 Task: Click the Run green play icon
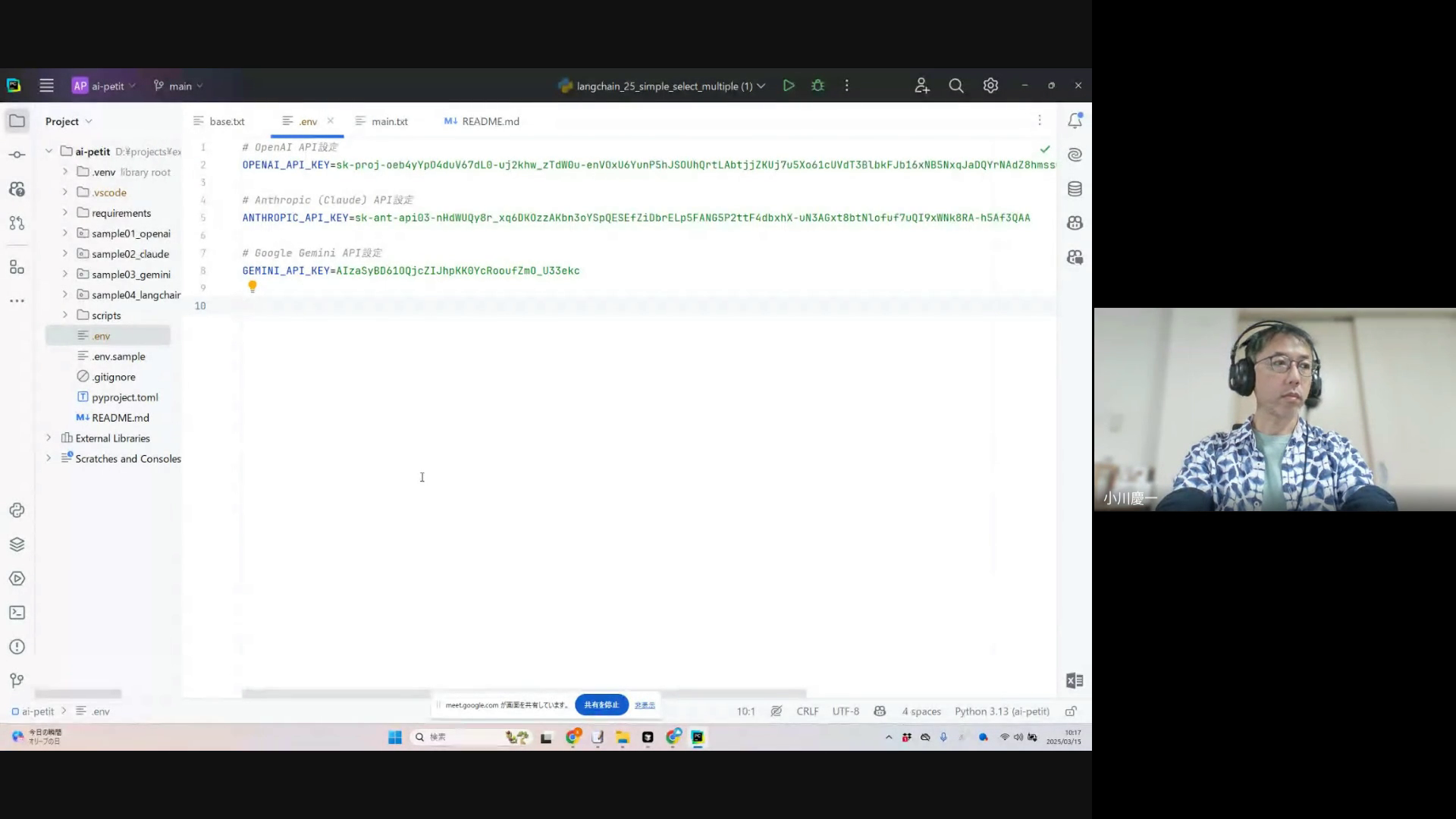point(789,86)
